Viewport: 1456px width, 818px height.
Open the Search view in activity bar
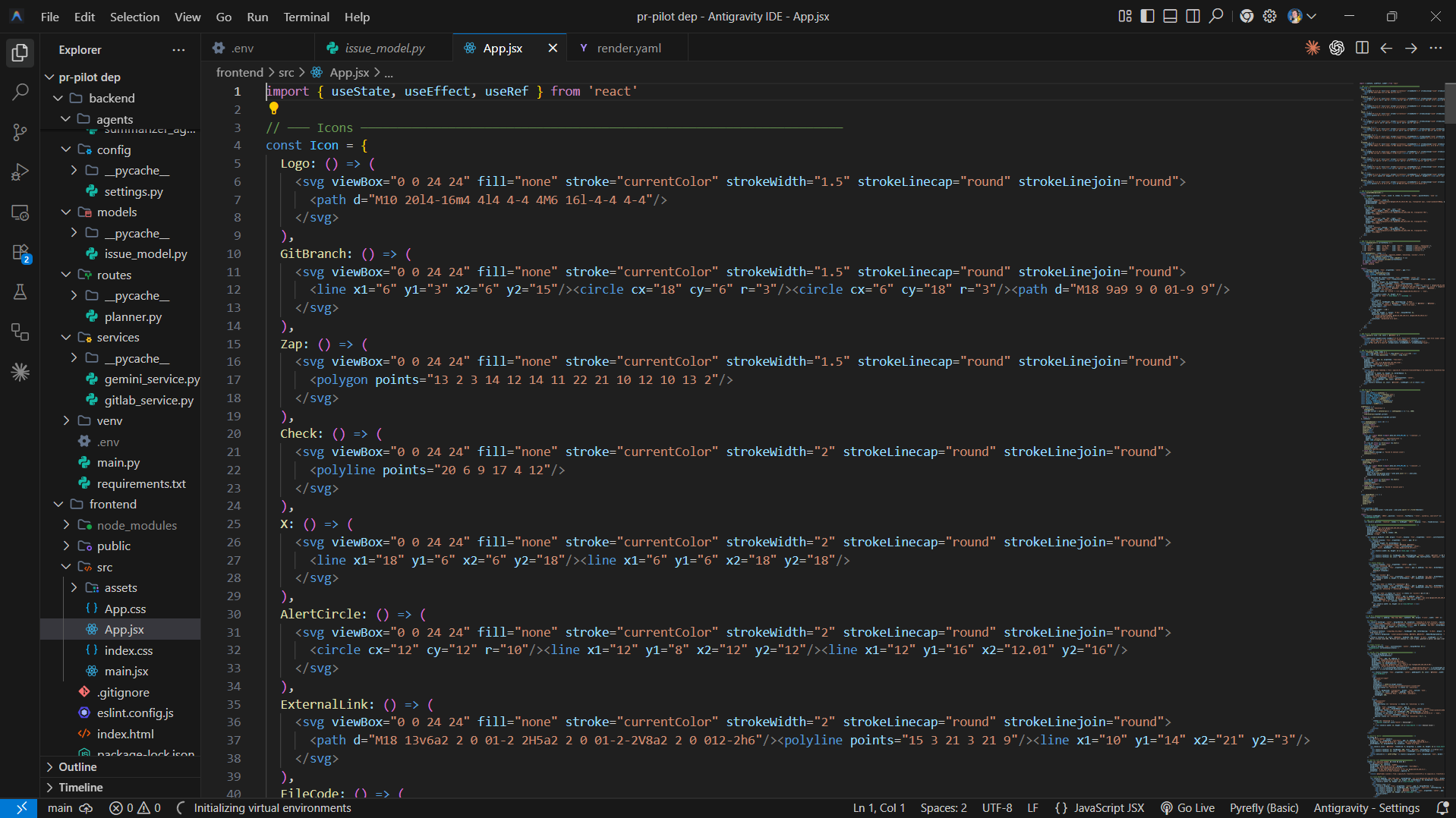20,93
